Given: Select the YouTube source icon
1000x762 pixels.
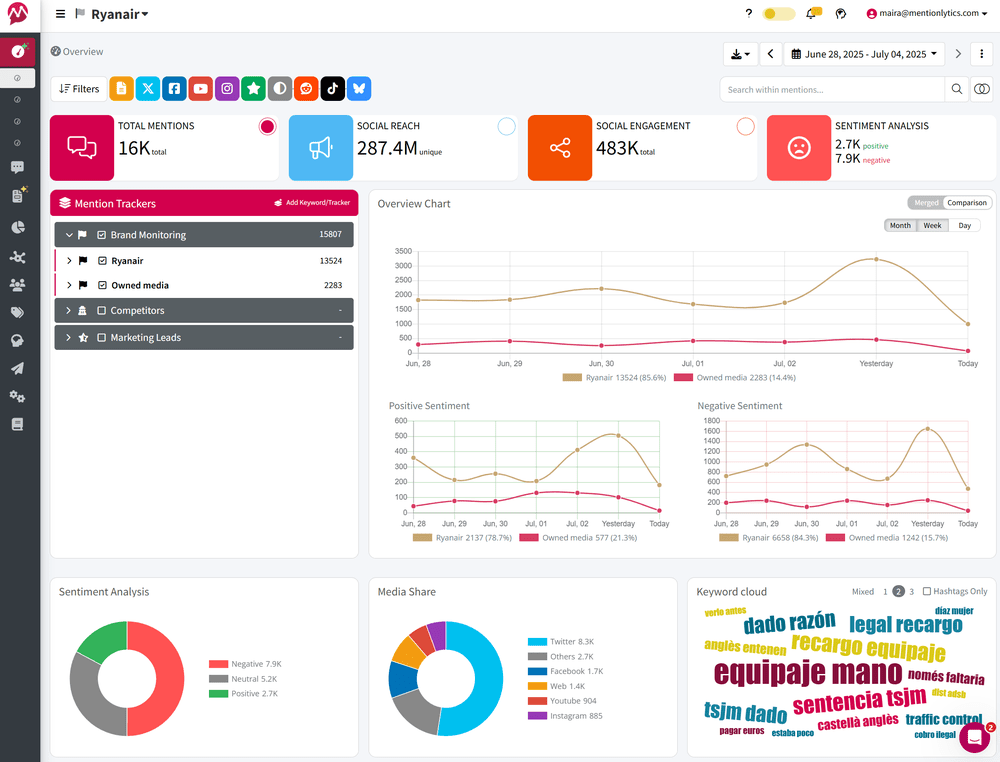Looking at the screenshot, I should click(200, 88).
